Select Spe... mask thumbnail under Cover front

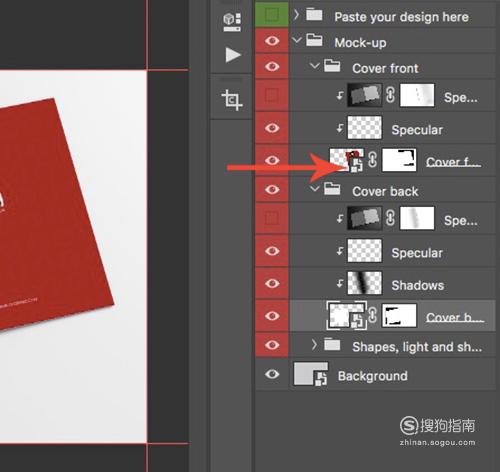(417, 95)
